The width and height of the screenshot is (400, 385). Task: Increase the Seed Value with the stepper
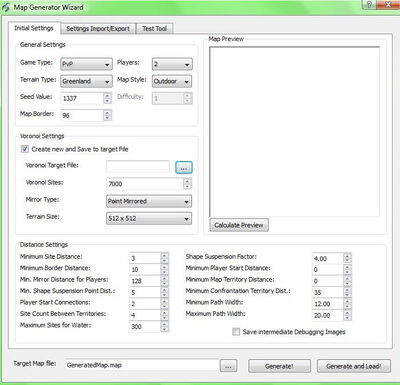(x=107, y=96)
